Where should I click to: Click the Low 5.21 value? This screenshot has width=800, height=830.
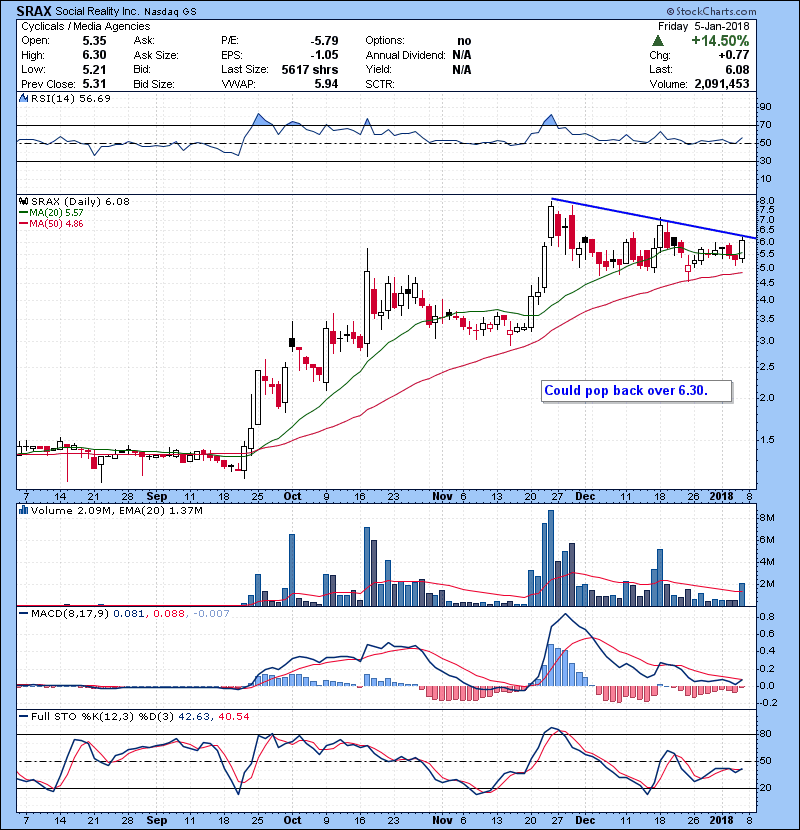coord(94,69)
